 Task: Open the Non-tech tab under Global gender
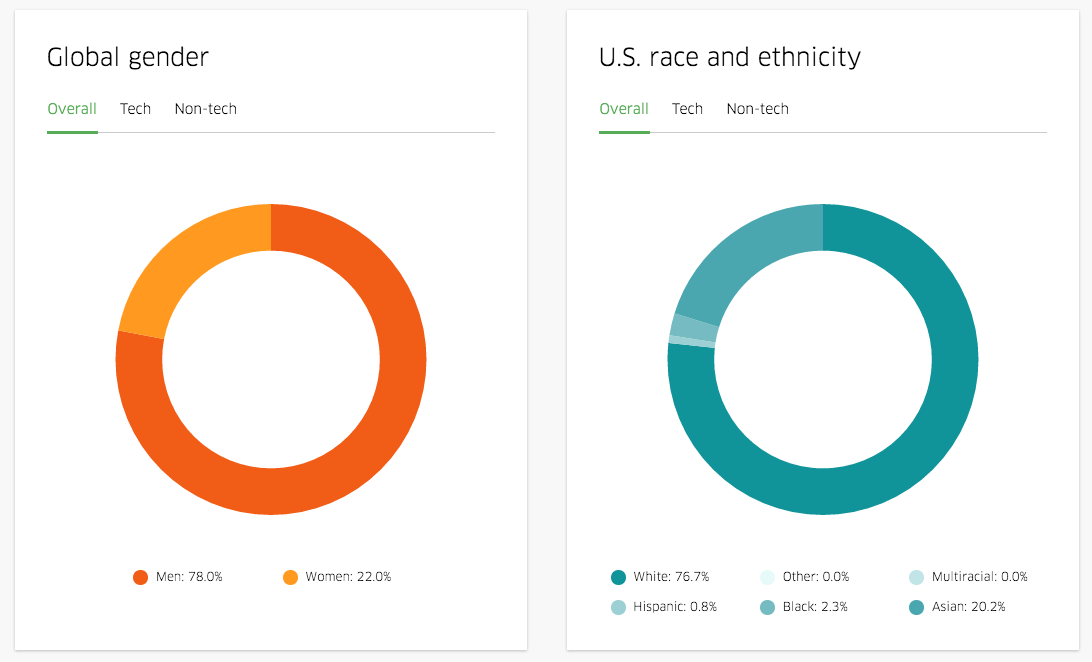(x=205, y=109)
